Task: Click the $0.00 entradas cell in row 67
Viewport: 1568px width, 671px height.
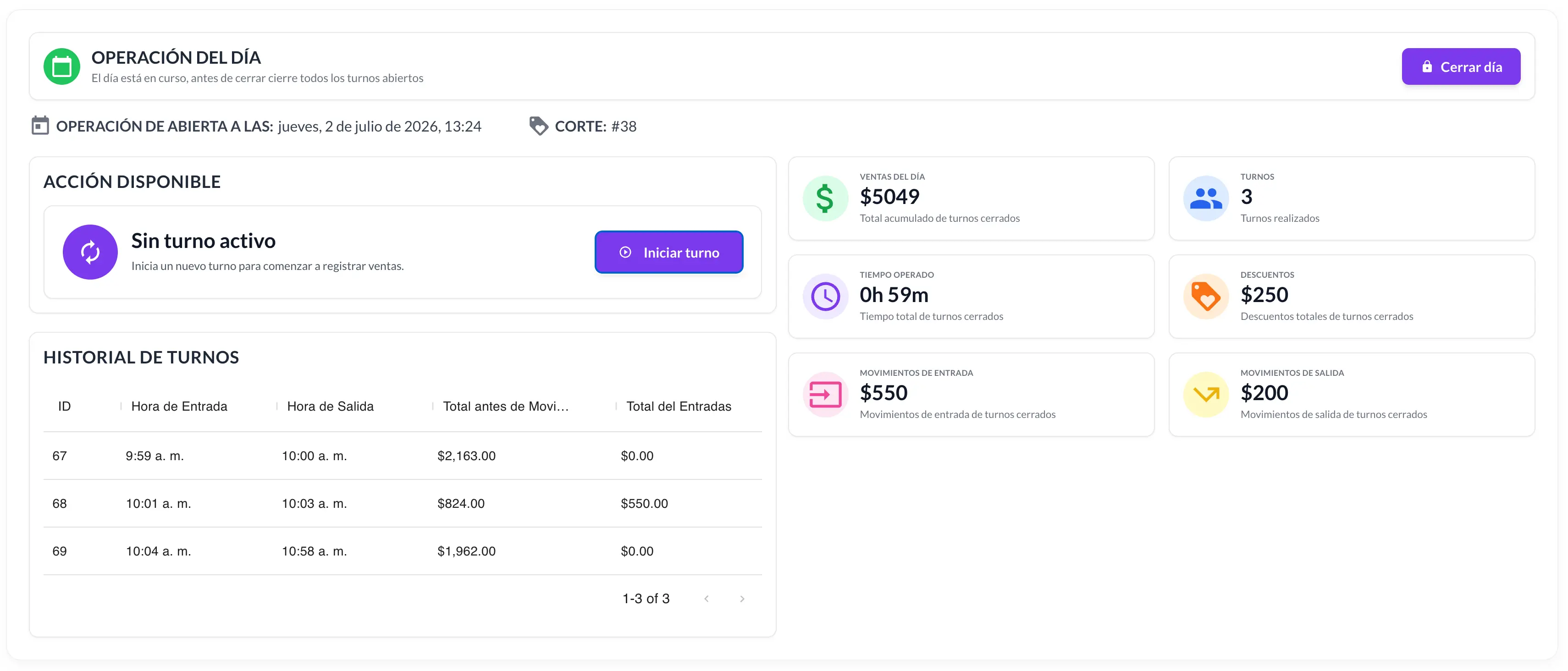Action: tap(637, 456)
